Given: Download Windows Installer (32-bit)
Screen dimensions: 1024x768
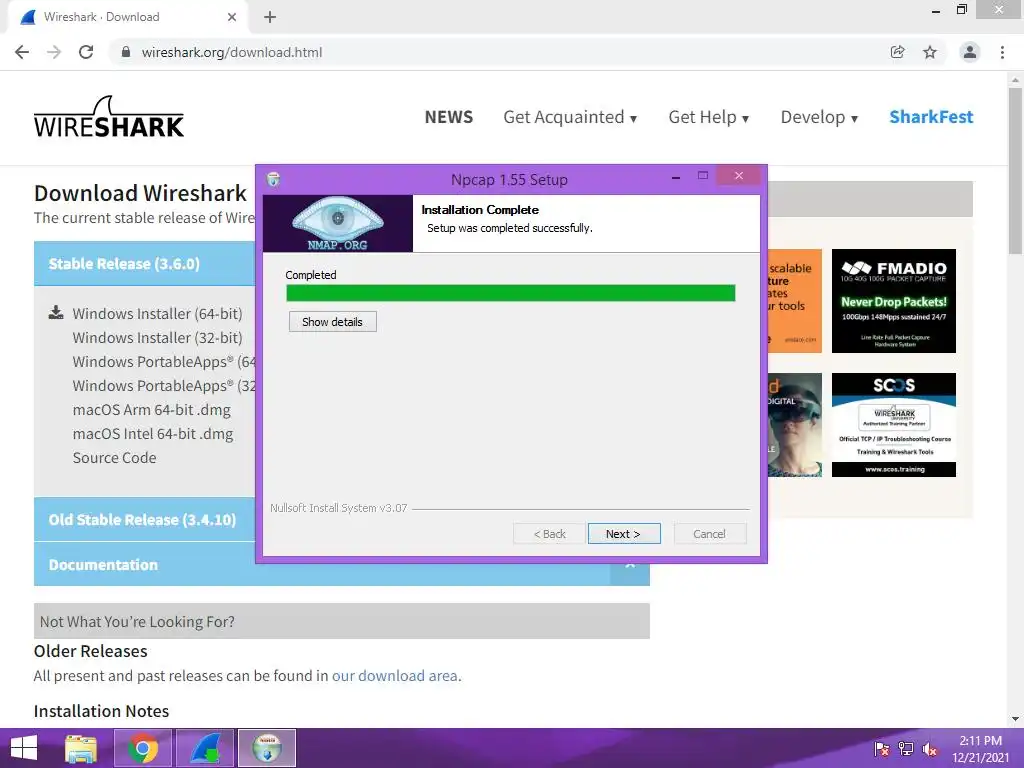Looking at the screenshot, I should coord(157,338).
